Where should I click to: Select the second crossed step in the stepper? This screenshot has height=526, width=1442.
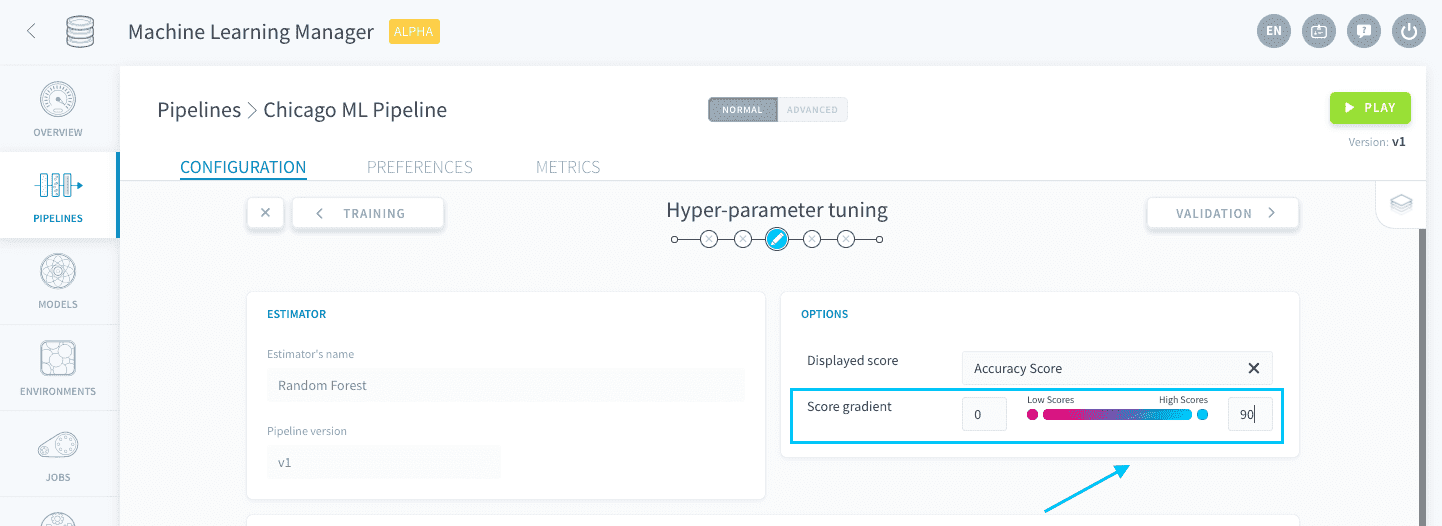(743, 239)
